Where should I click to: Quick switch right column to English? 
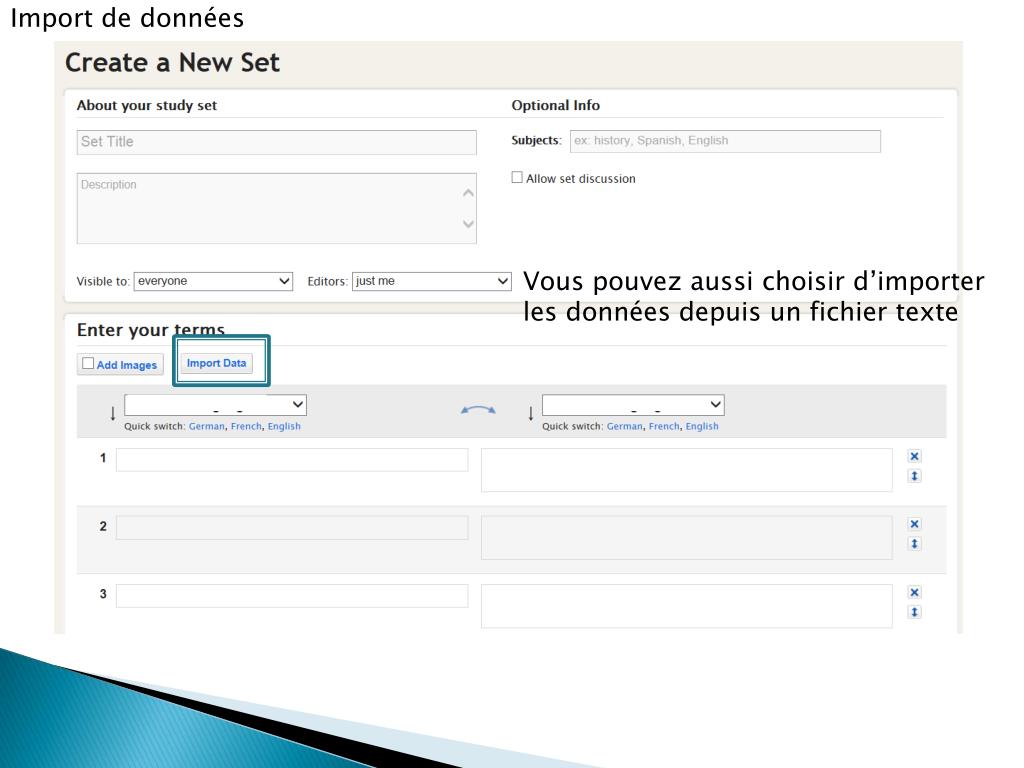[702, 426]
